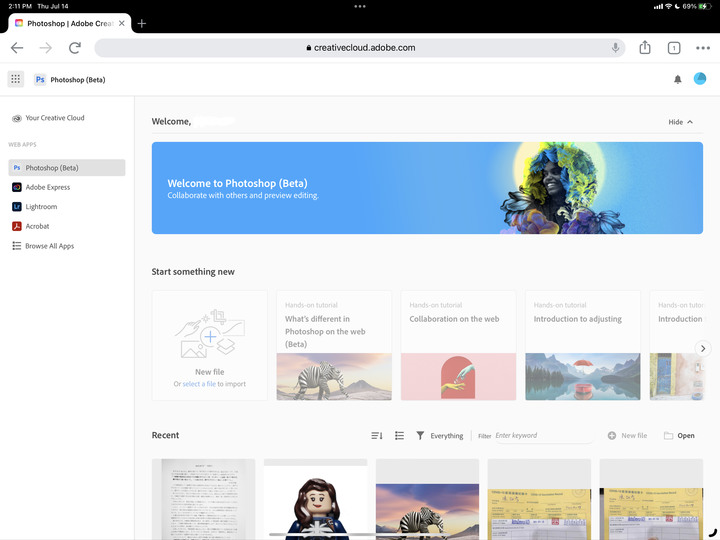Go back with the browser back arrow

coord(17,48)
